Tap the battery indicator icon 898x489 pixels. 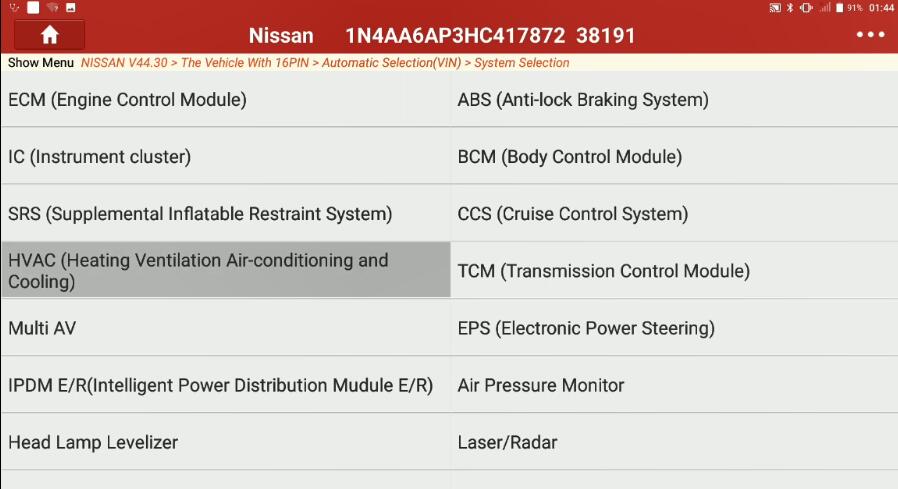coord(840,7)
